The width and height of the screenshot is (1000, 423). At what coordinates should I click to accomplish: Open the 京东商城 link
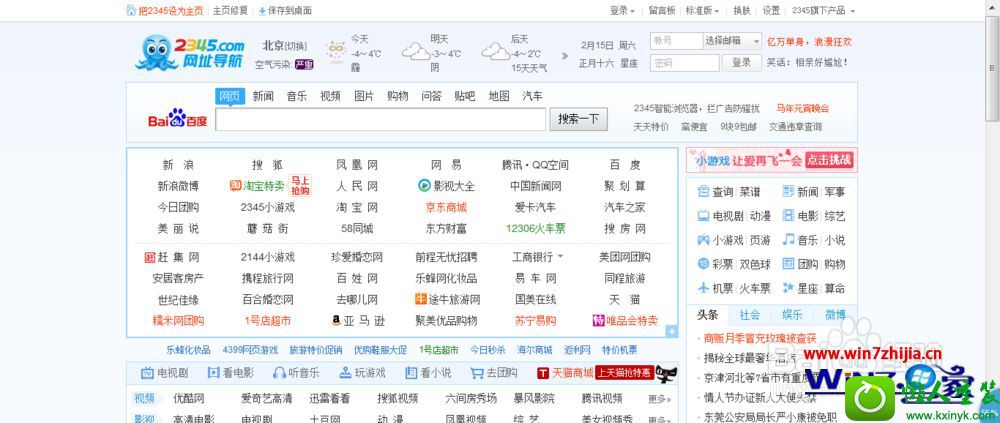point(446,207)
